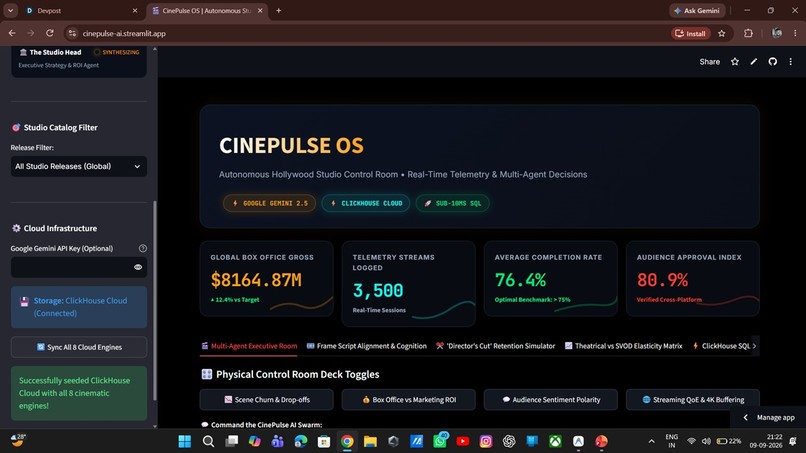The height and width of the screenshot is (453, 806).
Task: Click the Install app button in address bar
Action: coord(691,33)
